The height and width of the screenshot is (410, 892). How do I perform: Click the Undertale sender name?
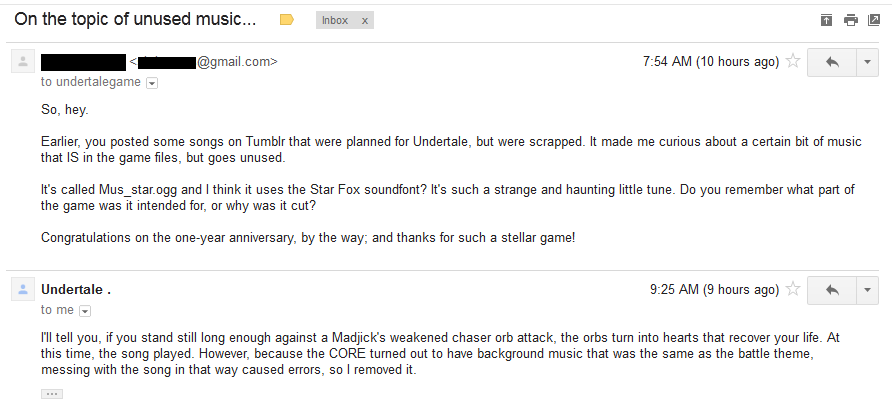[75, 290]
